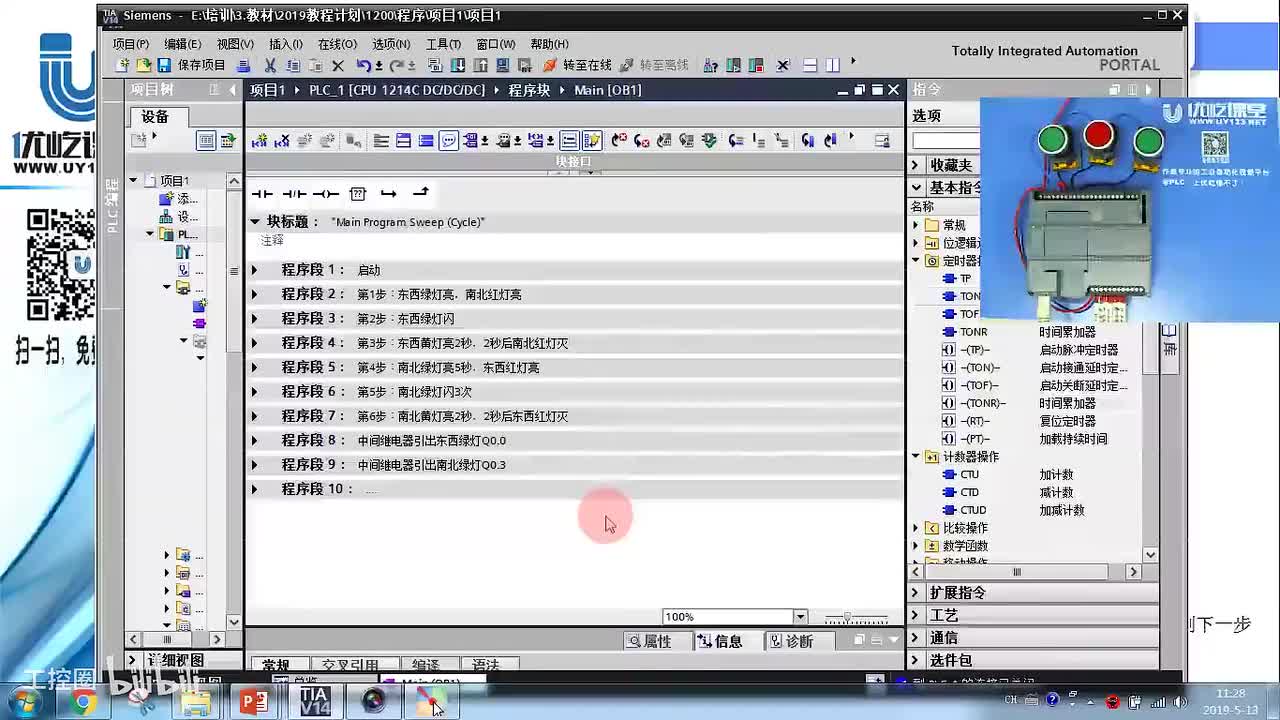1280x720 pixels.
Task: Click PLC_1 in the breadcrumb path
Action: (x=396, y=90)
